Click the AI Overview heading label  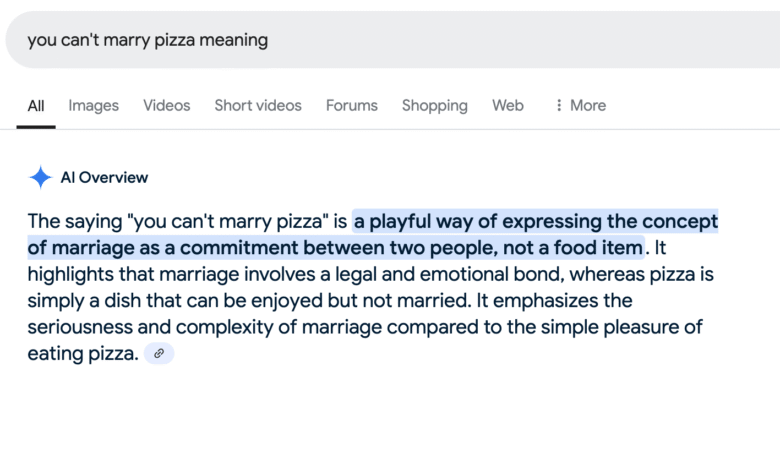[104, 178]
